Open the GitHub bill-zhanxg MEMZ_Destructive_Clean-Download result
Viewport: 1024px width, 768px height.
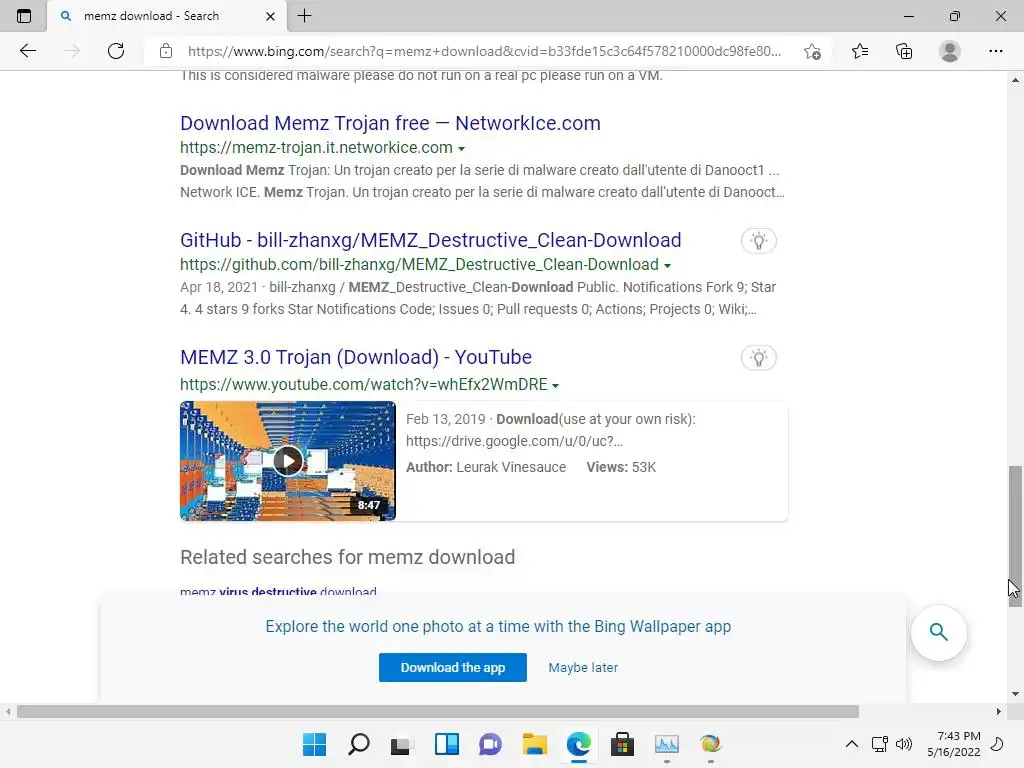pyautogui.click(x=430, y=240)
